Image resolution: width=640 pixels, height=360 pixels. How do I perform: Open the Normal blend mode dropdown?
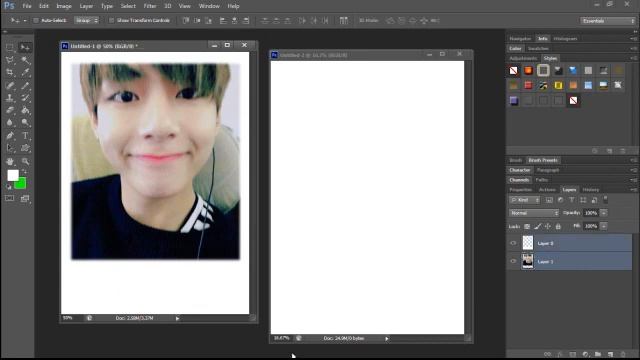[x=534, y=213]
